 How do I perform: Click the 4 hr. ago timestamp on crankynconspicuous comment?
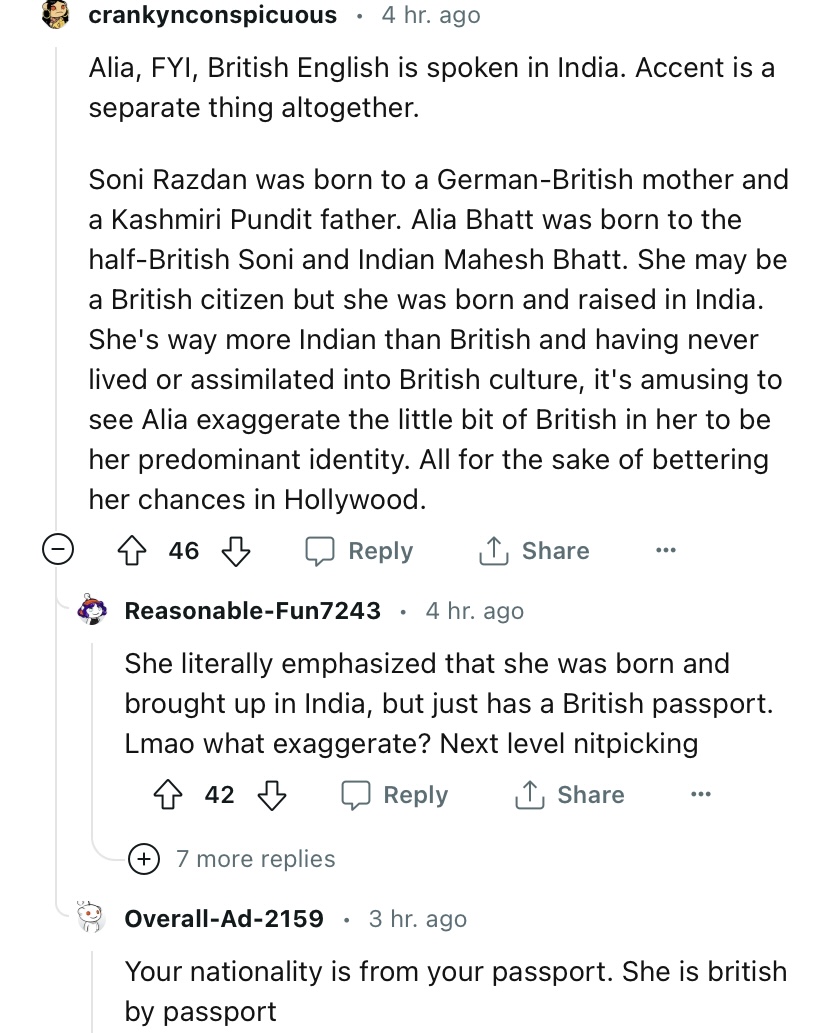click(x=431, y=15)
